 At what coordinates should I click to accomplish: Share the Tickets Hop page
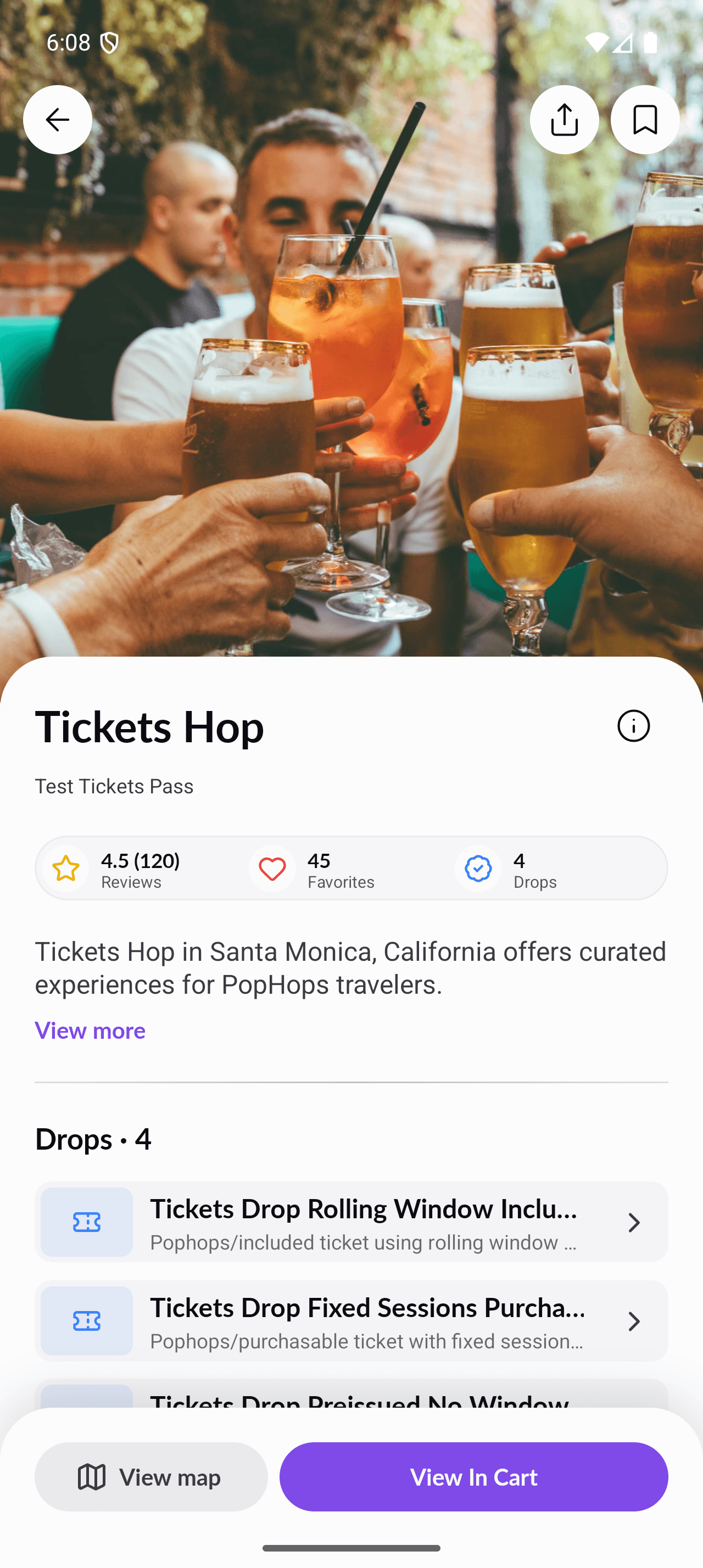[x=563, y=119]
